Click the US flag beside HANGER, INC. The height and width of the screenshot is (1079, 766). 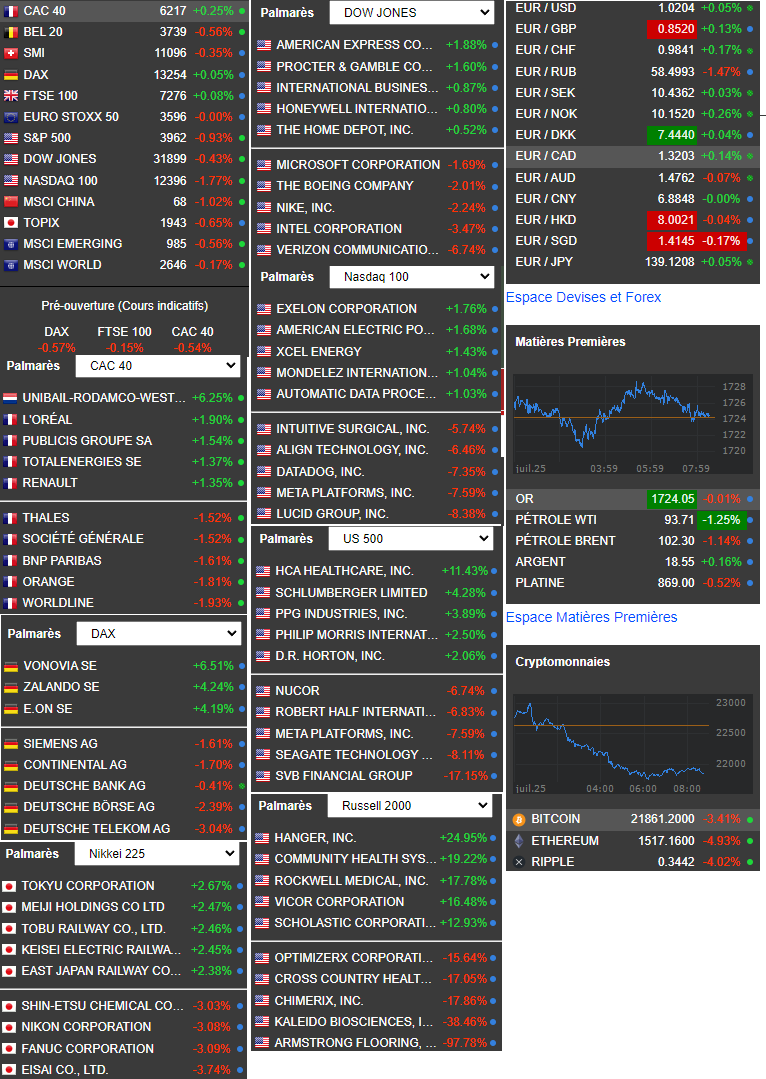[x=262, y=838]
